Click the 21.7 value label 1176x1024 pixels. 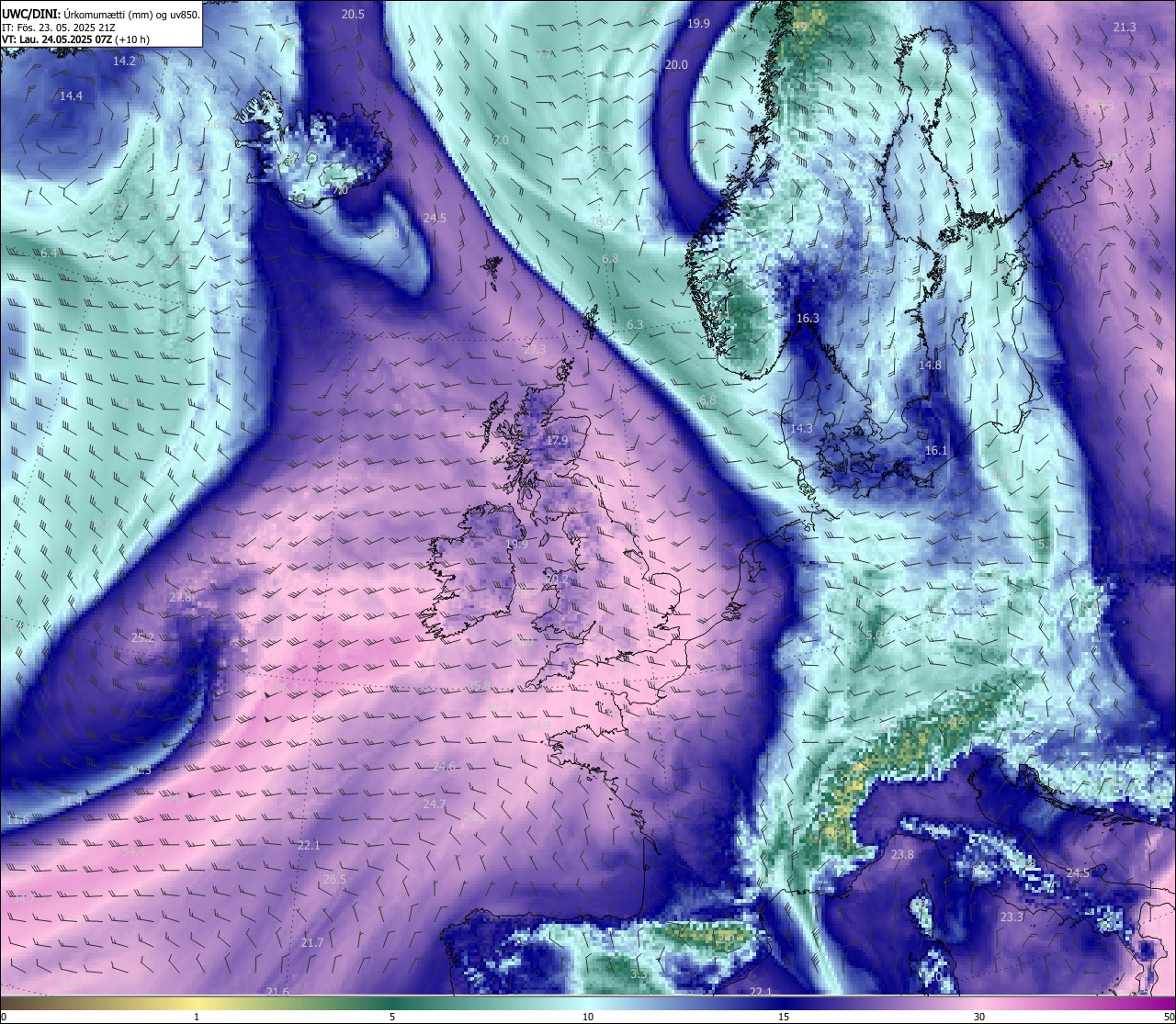tap(312, 942)
